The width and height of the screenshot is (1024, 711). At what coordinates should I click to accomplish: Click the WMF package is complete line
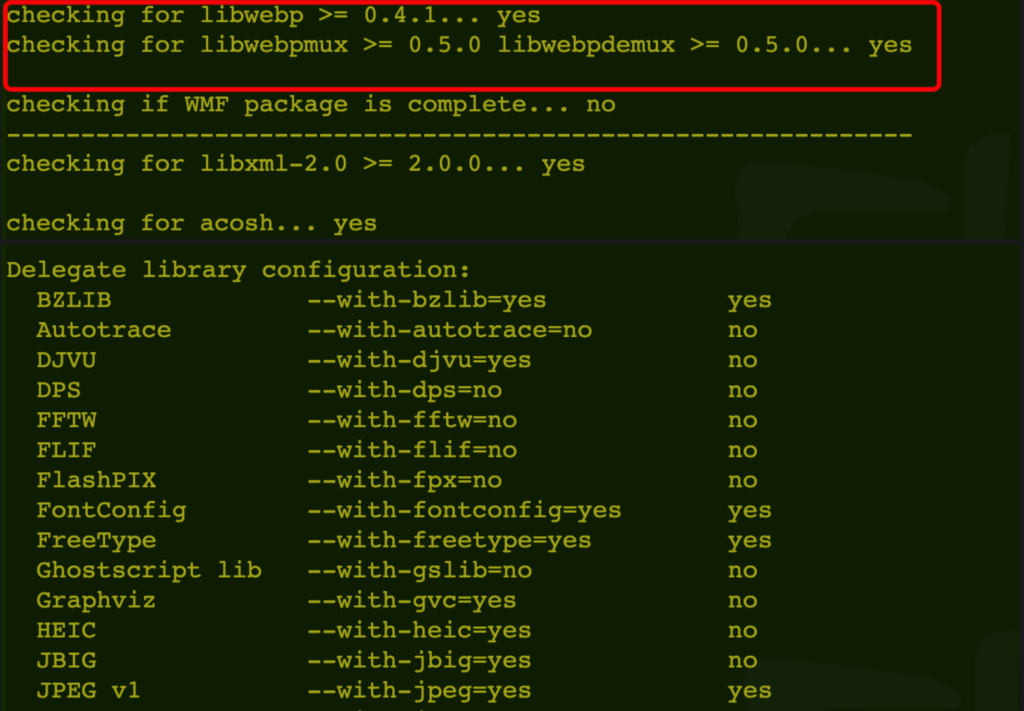point(310,105)
